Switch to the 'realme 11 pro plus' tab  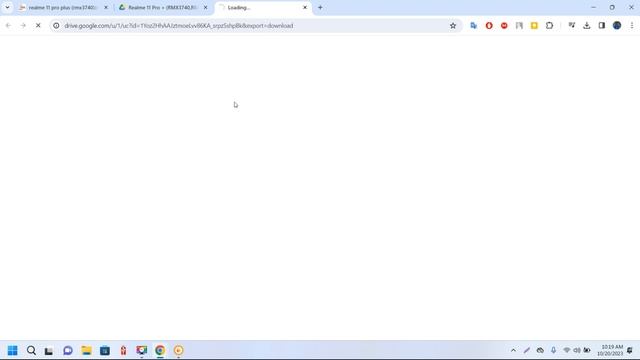point(63,7)
